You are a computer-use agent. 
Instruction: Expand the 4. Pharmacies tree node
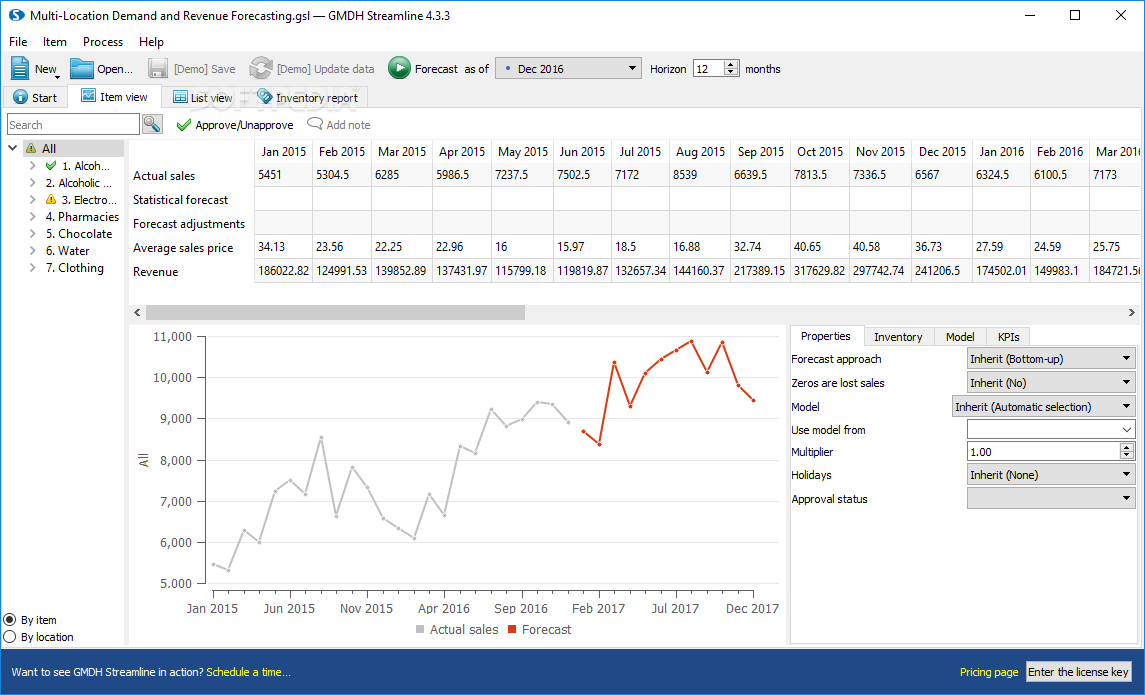coord(33,216)
